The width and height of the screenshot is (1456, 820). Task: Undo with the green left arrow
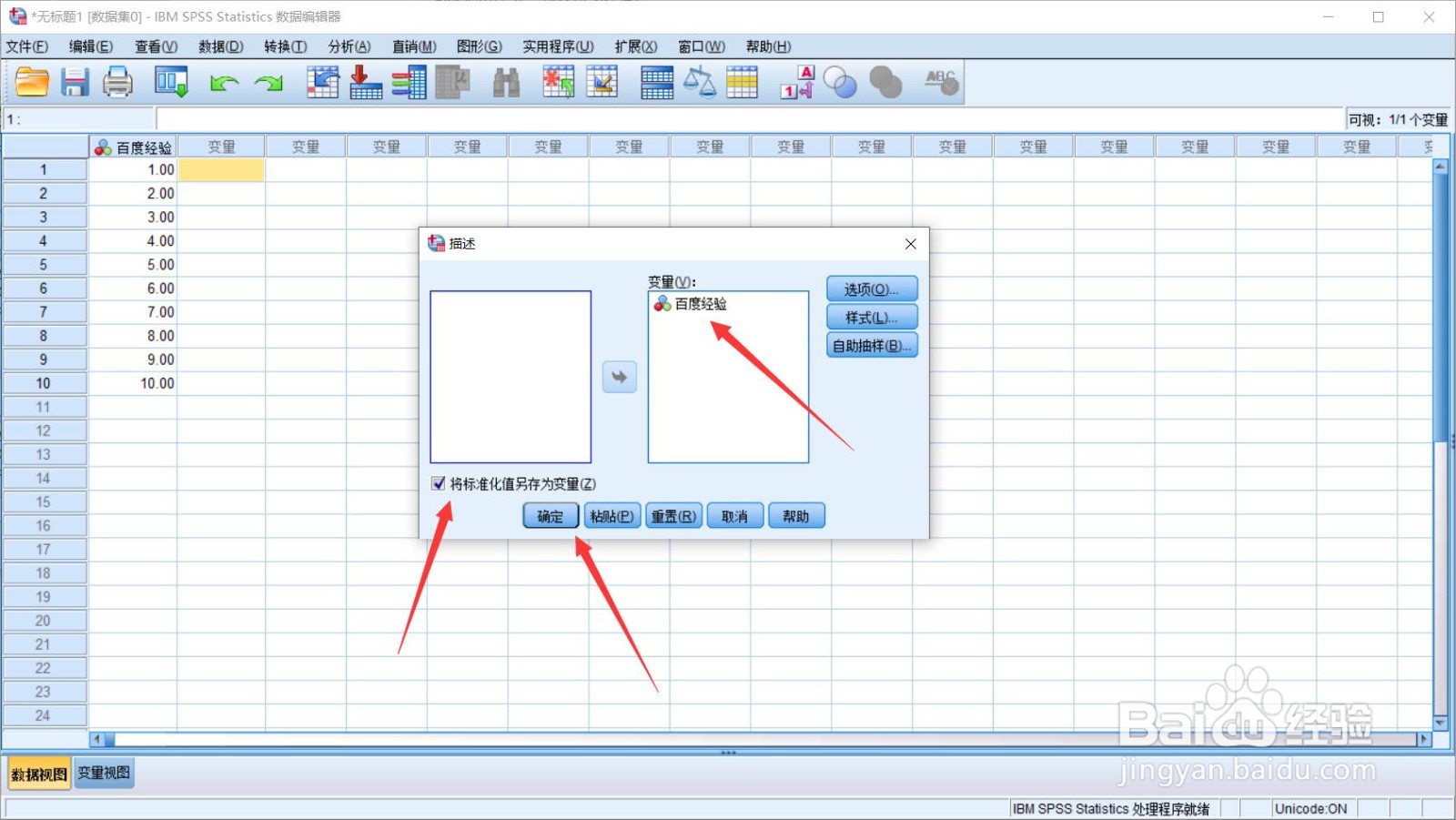[x=224, y=83]
